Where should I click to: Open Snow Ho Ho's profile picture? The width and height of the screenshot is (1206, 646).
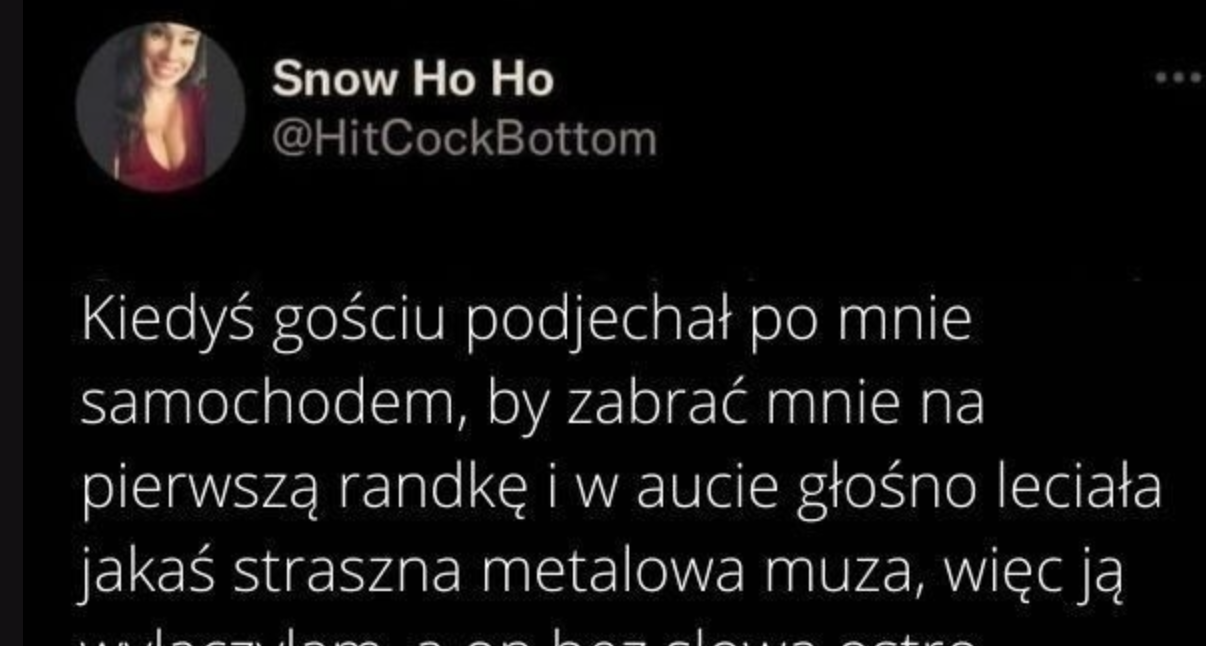pos(160,107)
